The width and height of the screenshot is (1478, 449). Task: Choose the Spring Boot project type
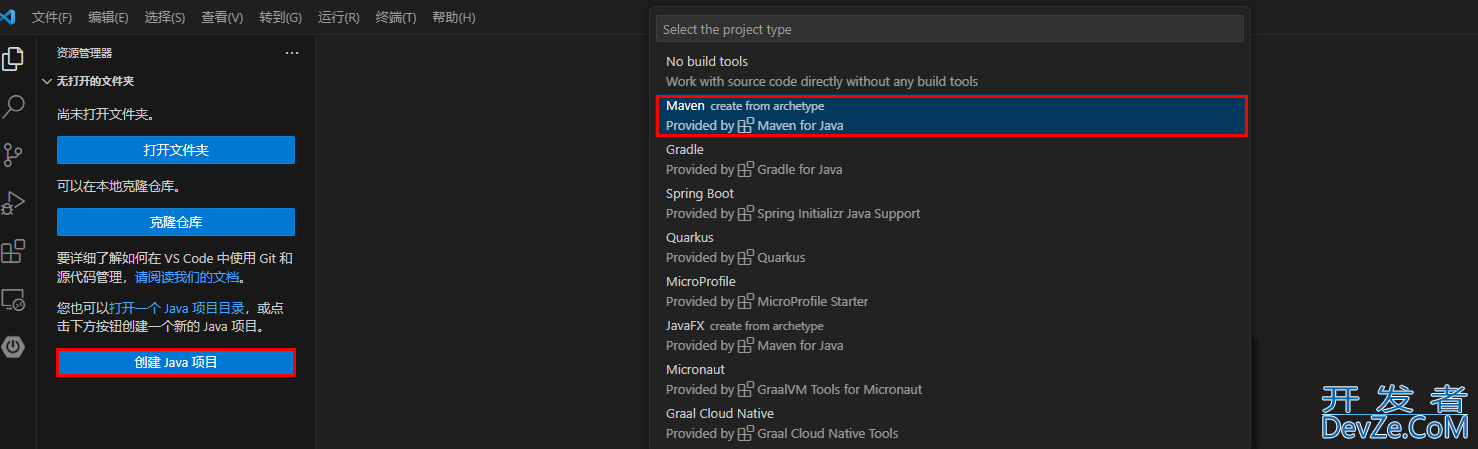click(x=950, y=204)
